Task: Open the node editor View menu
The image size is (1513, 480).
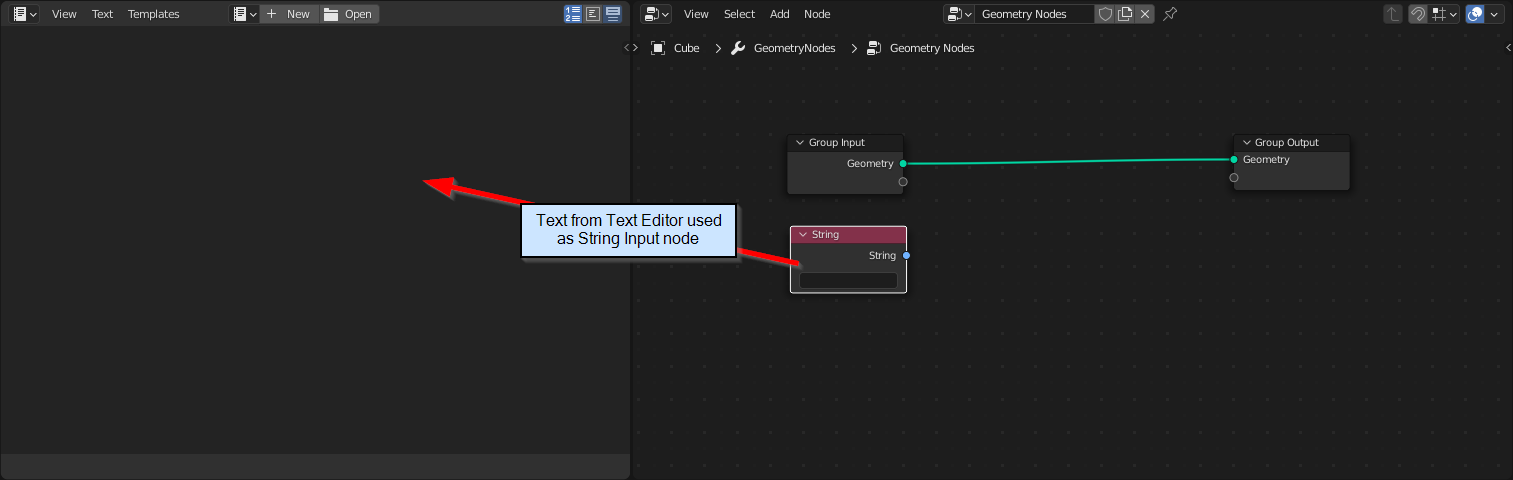Action: [696, 14]
